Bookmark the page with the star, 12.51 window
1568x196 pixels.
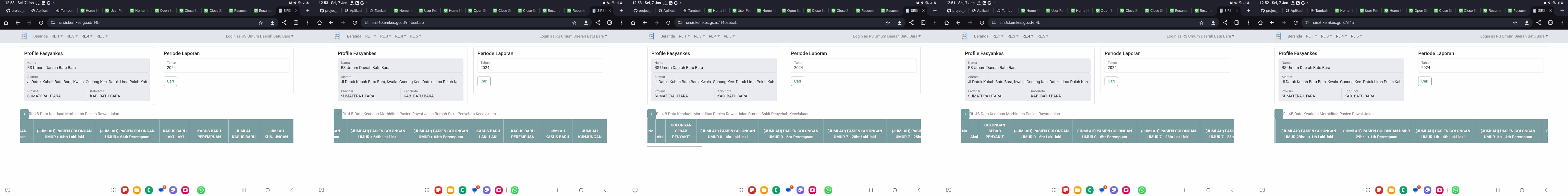pos(1201,23)
